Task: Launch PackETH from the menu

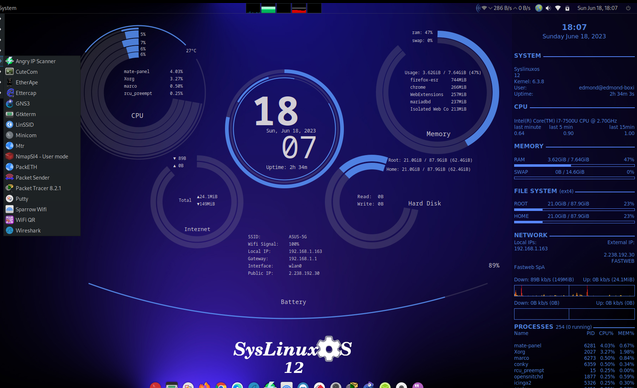Action: [42, 167]
